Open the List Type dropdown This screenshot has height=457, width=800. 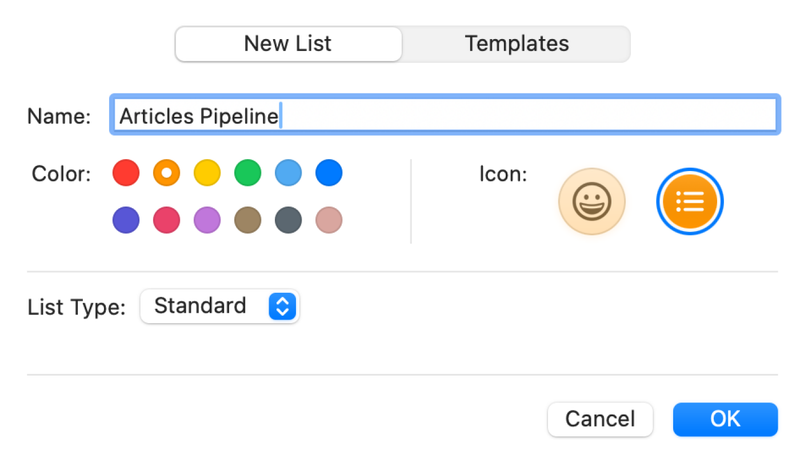point(220,306)
